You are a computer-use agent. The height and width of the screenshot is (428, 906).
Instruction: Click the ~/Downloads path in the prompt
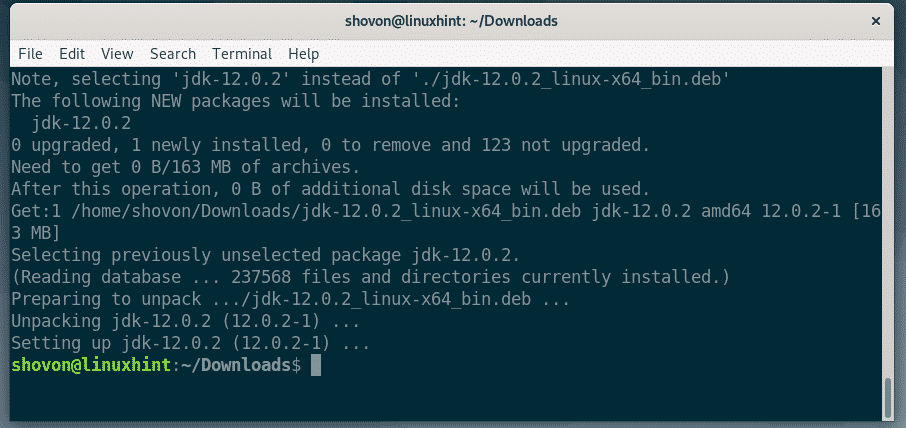(240, 366)
